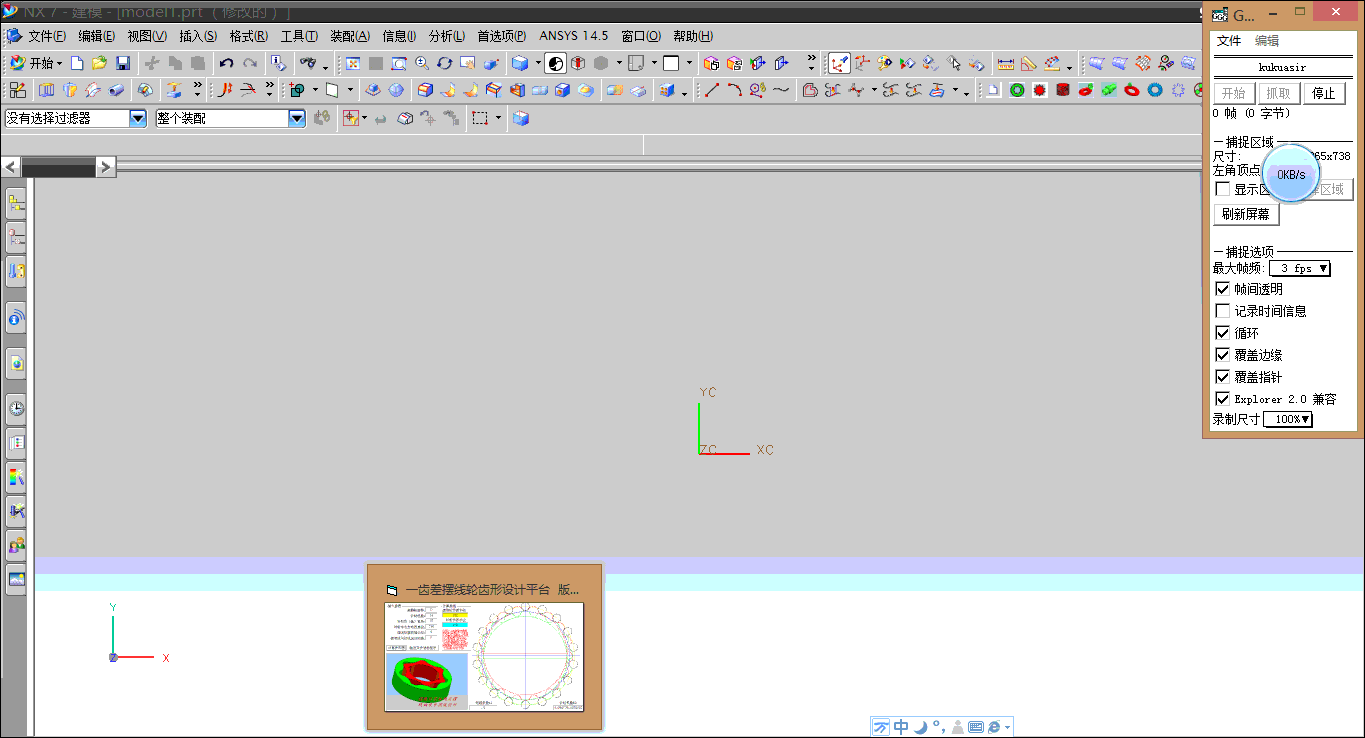Open the History clock sidebar icon
Screen dimensions: 1365x738
(x=16, y=408)
